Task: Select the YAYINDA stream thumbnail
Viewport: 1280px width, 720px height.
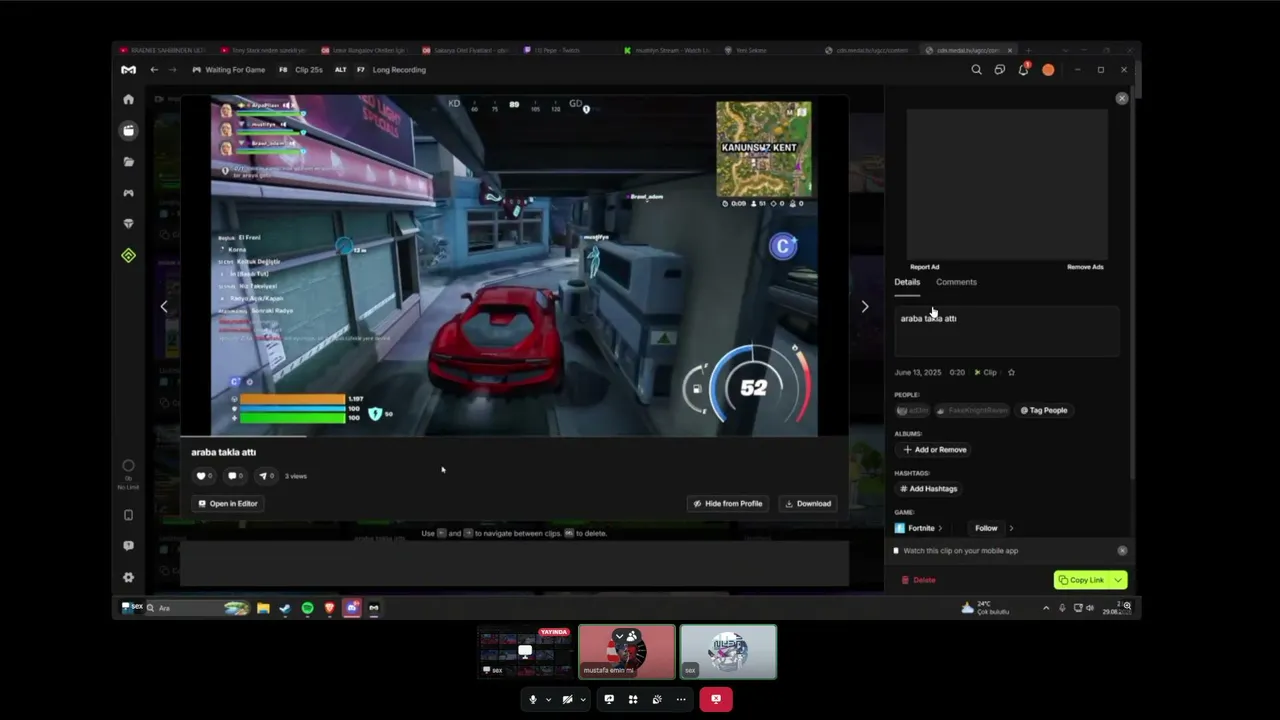Action: click(525, 652)
